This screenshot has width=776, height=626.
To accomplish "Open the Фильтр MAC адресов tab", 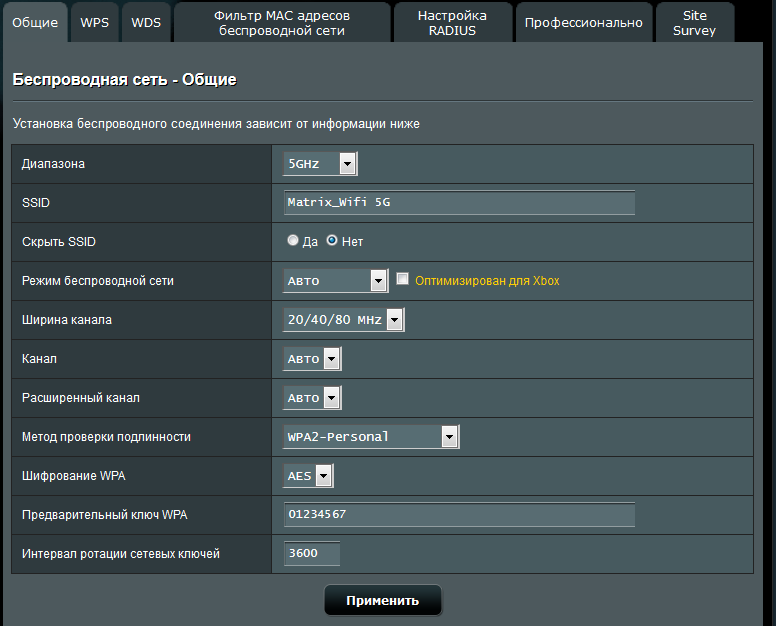I will (x=281, y=22).
